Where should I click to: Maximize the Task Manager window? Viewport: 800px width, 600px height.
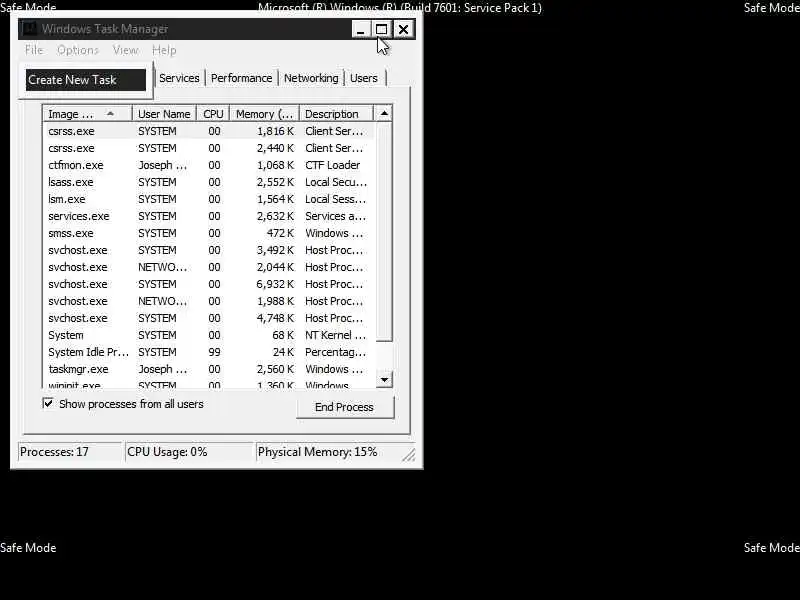381,30
